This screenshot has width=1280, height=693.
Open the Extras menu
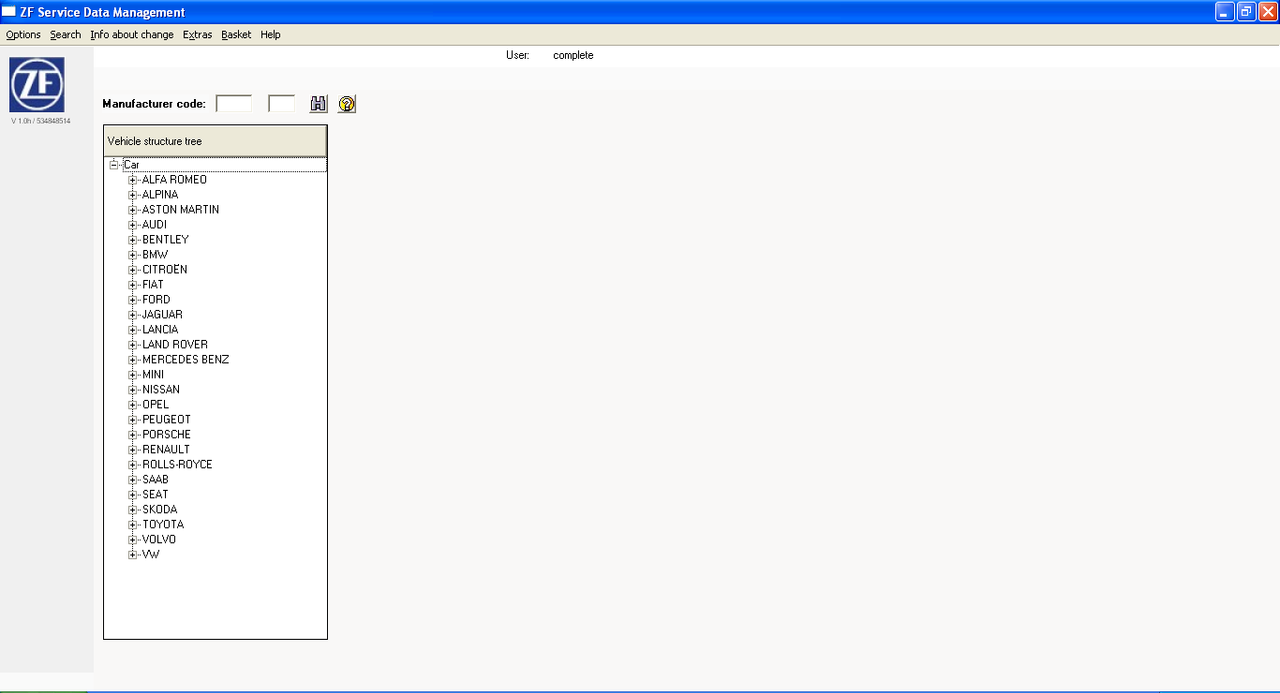tap(198, 35)
